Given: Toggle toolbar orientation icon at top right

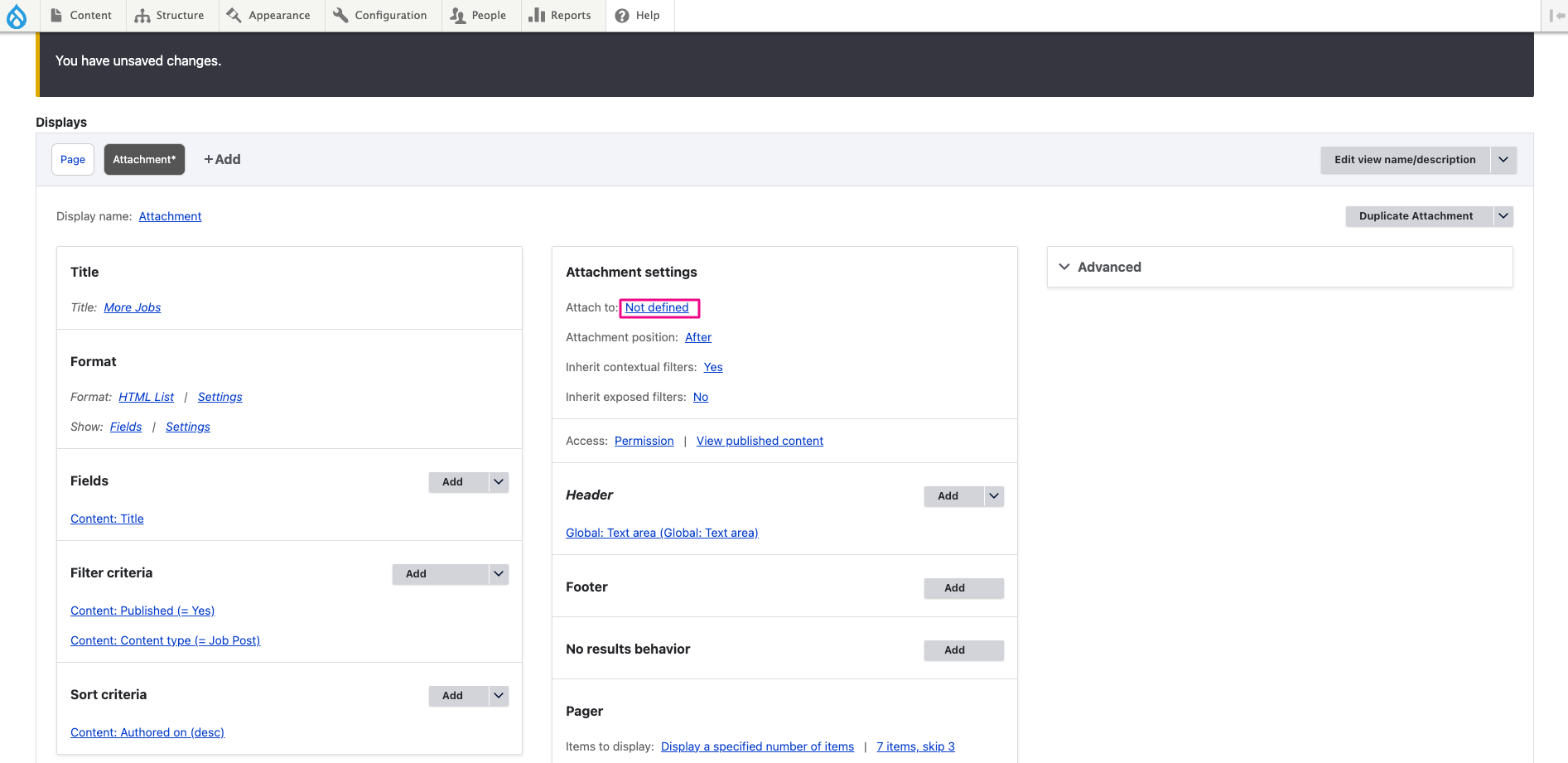Looking at the screenshot, I should tap(1556, 16).
